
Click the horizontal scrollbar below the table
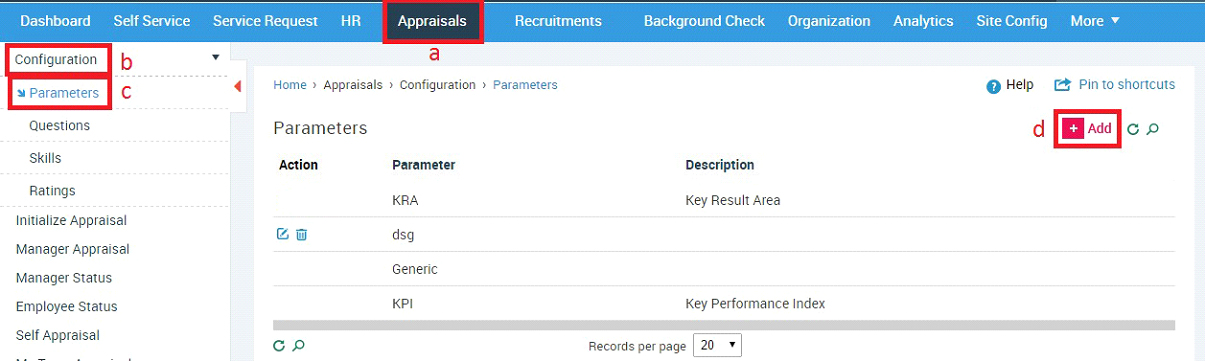coord(724,326)
